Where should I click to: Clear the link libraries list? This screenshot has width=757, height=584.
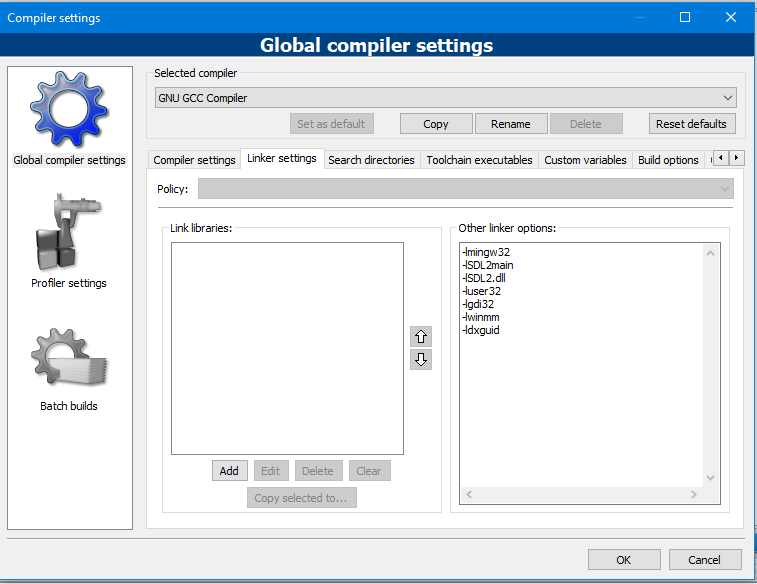[369, 471]
